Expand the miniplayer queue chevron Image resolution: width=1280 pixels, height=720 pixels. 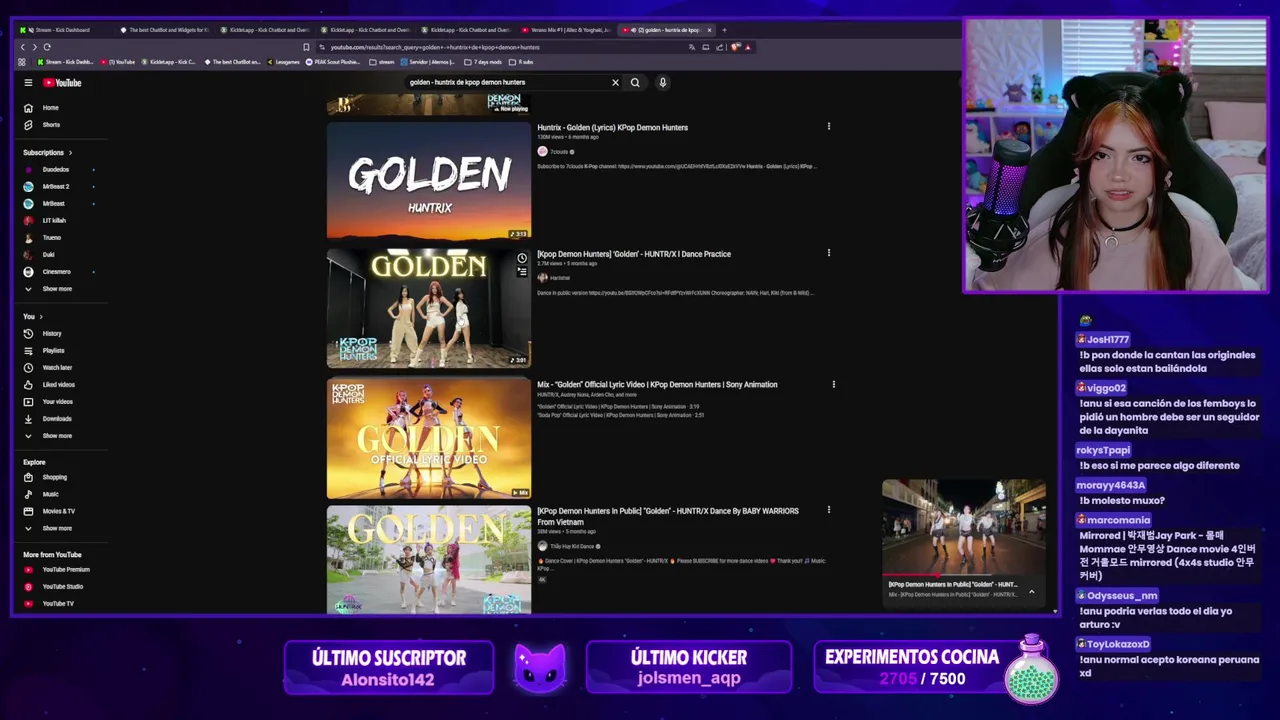1031,592
